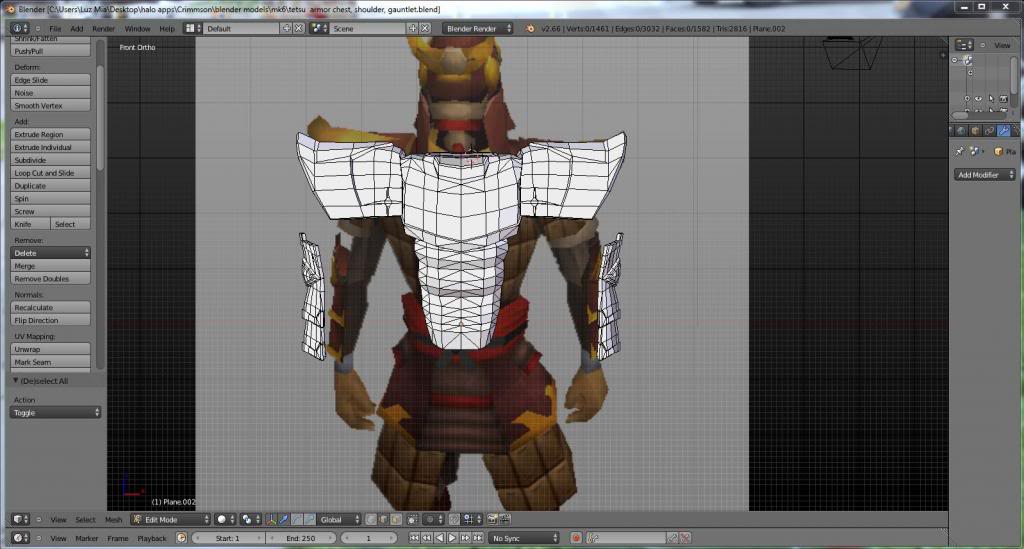The image size is (1024, 549).
Task: Enable edge select mode icon
Action: click(383, 520)
